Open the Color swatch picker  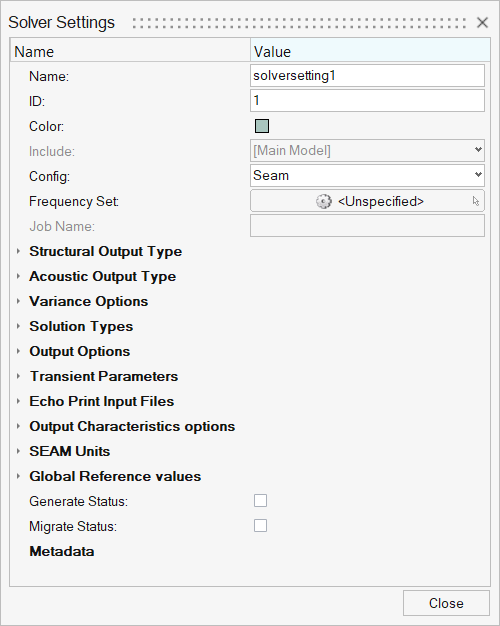pyautogui.click(x=262, y=126)
